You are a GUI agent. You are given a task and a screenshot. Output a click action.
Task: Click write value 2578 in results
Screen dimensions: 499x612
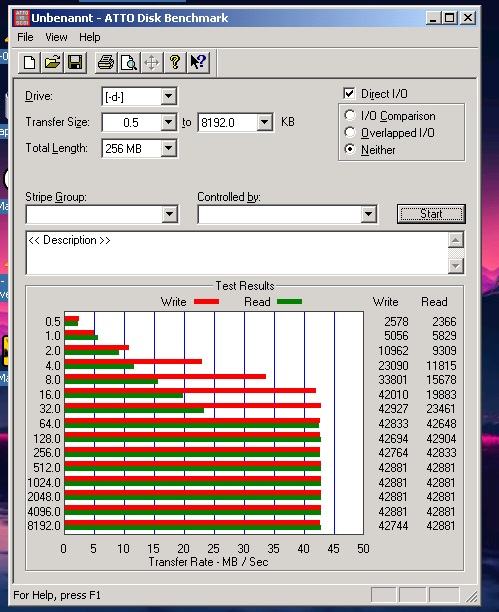click(x=396, y=322)
